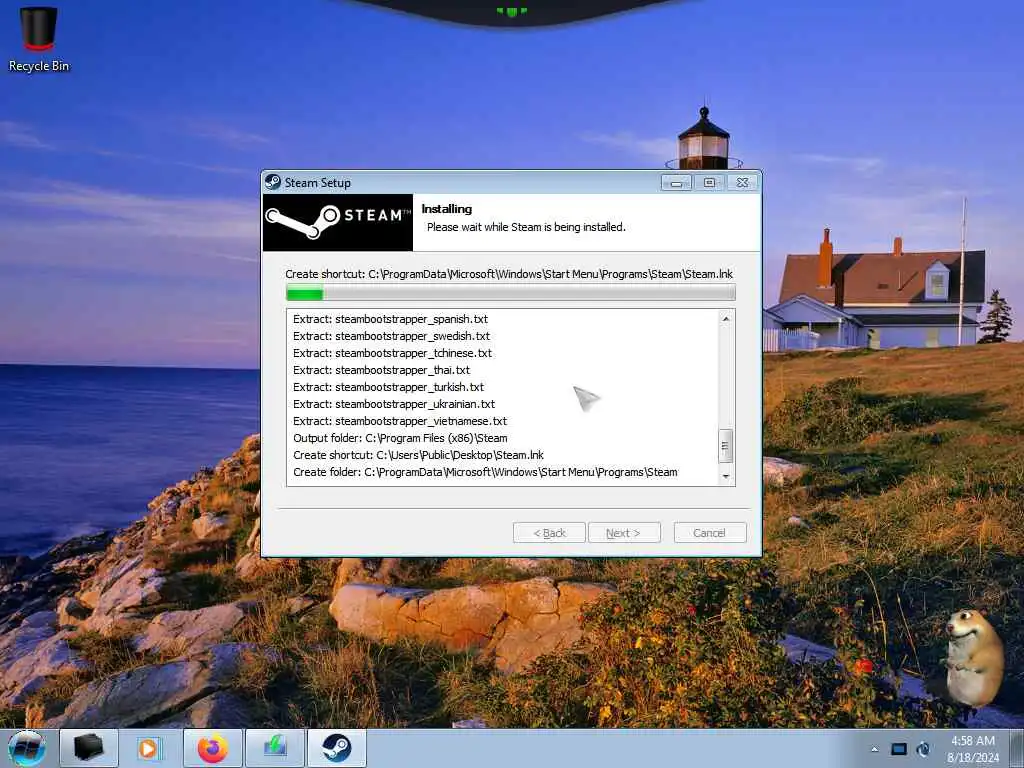Close the Steam Setup window
Viewport: 1024px width, 768px height.
click(x=743, y=183)
